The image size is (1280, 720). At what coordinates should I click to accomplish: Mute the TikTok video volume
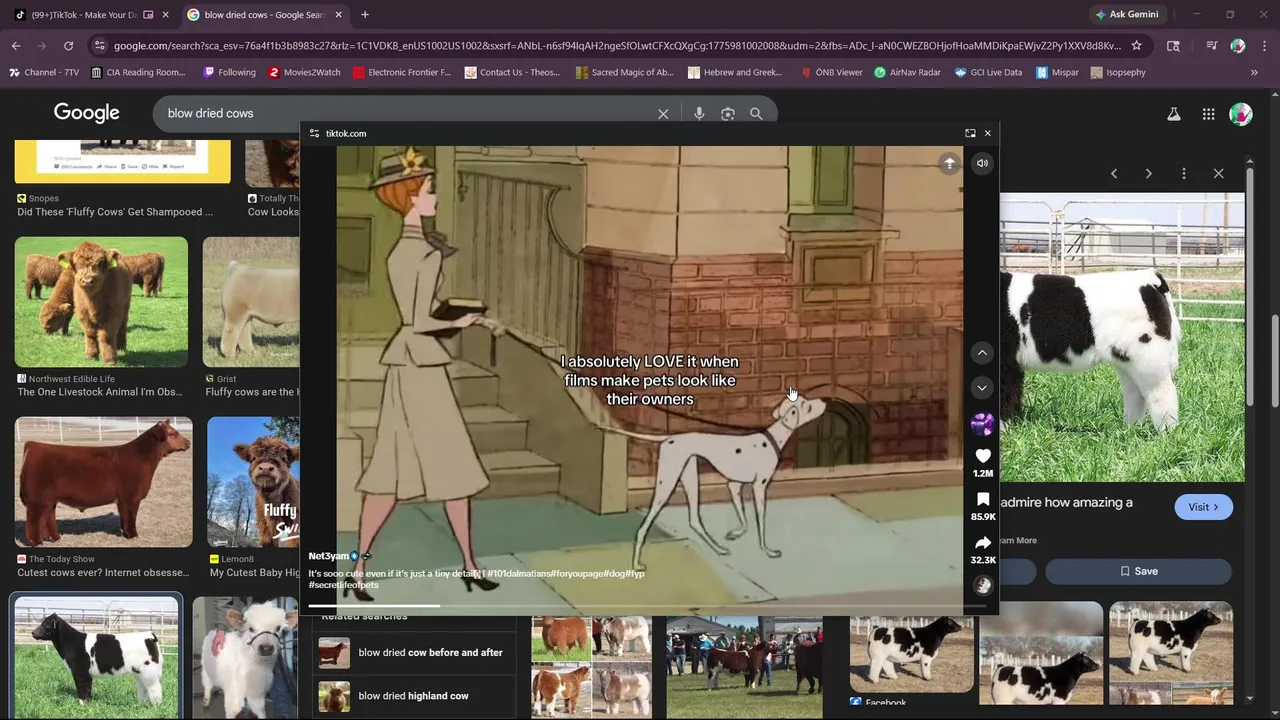tap(982, 163)
